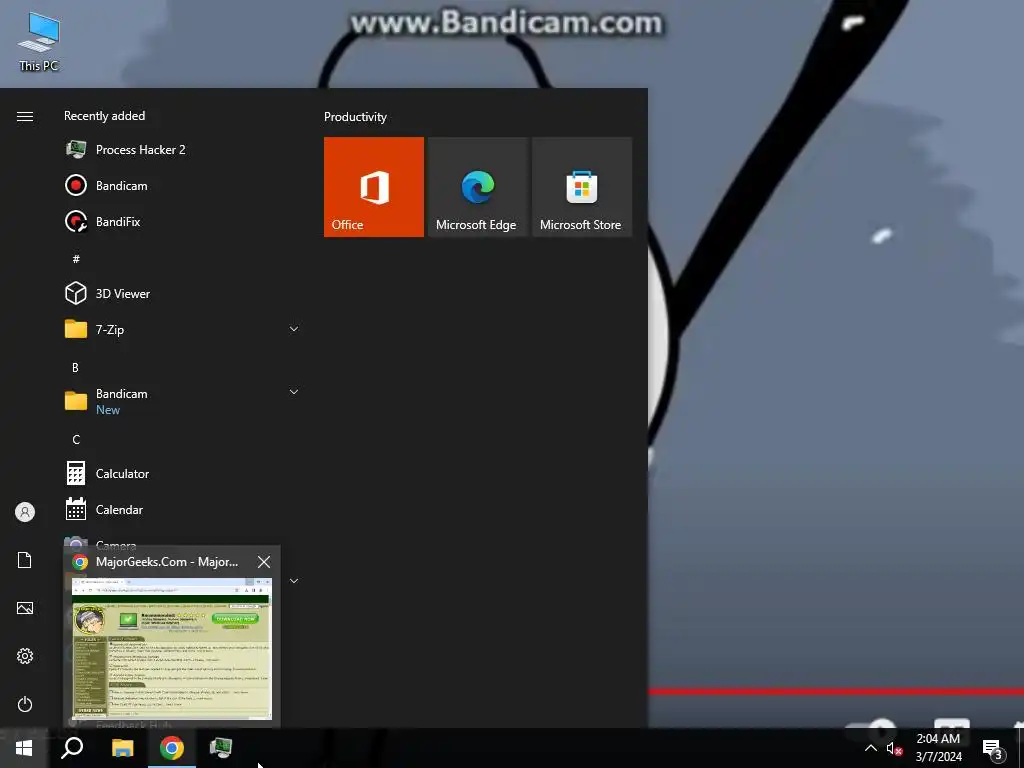The image size is (1024, 768).
Task: Open the Action Center notifications icon
Action: (x=993, y=748)
